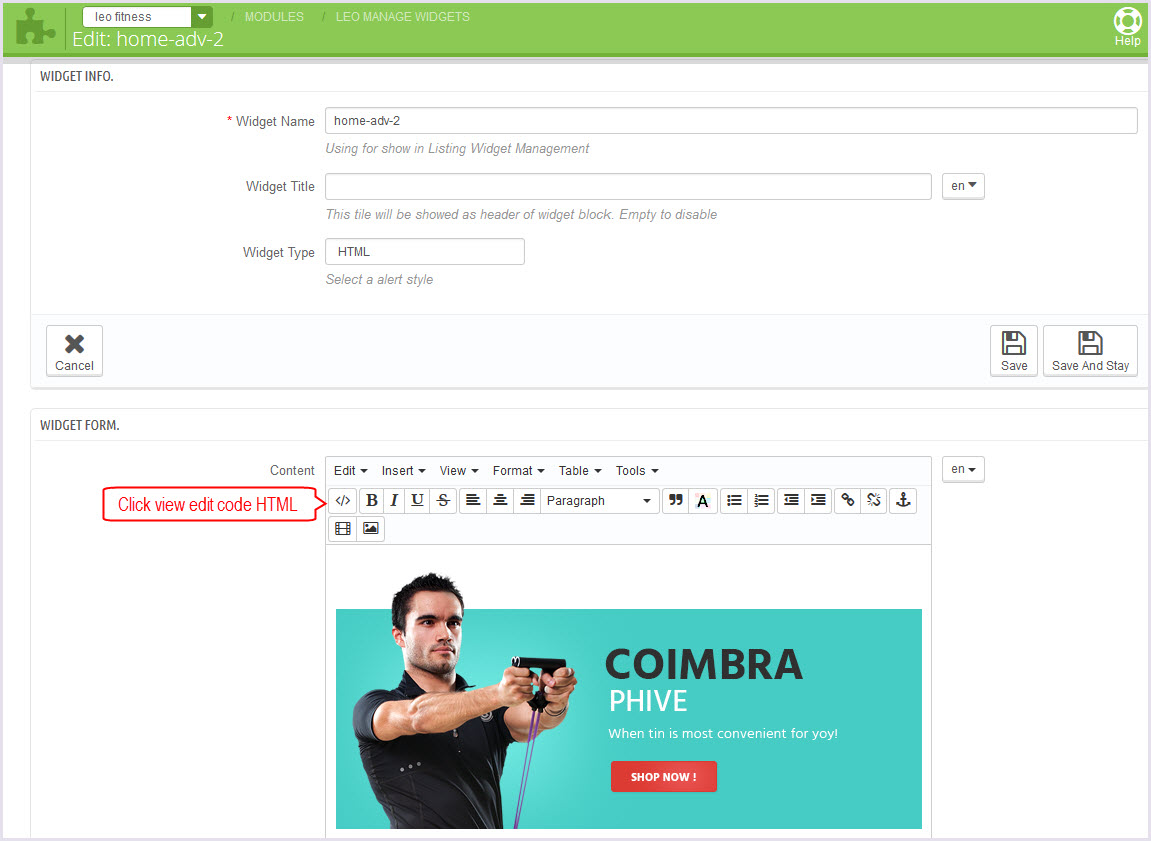Open the Help page

click(x=1128, y=27)
